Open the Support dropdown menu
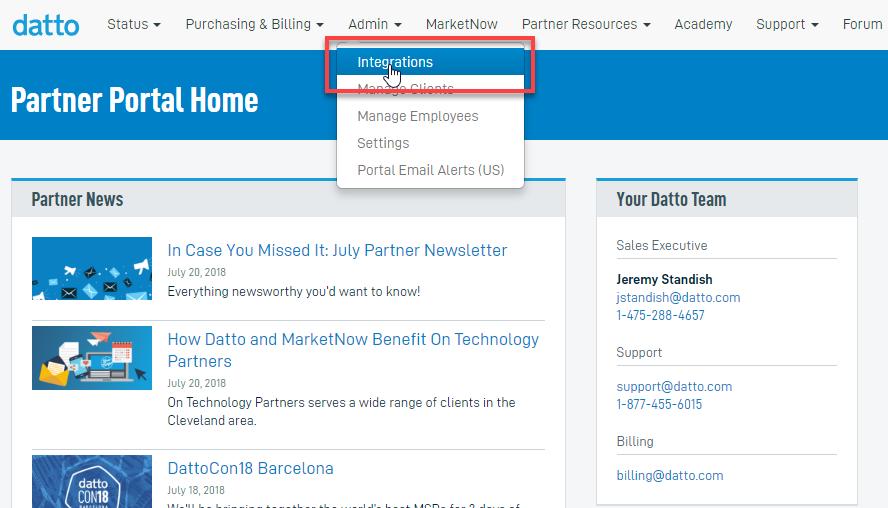This screenshot has width=888, height=508. pyautogui.click(x=787, y=24)
